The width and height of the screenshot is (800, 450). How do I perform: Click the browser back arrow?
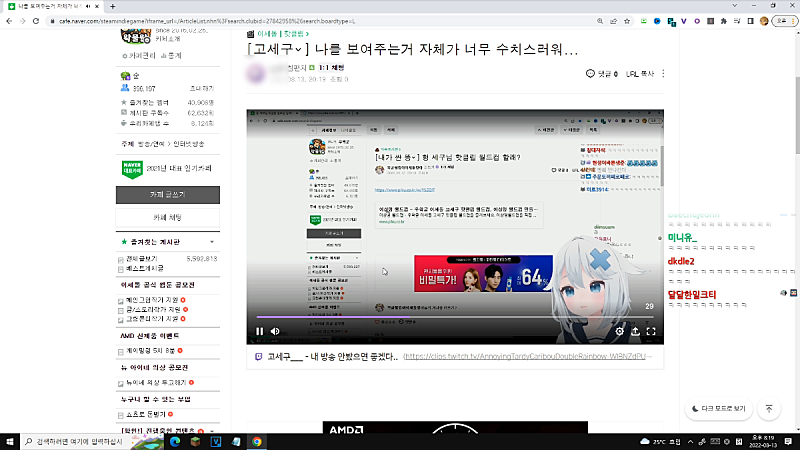(x=9, y=21)
